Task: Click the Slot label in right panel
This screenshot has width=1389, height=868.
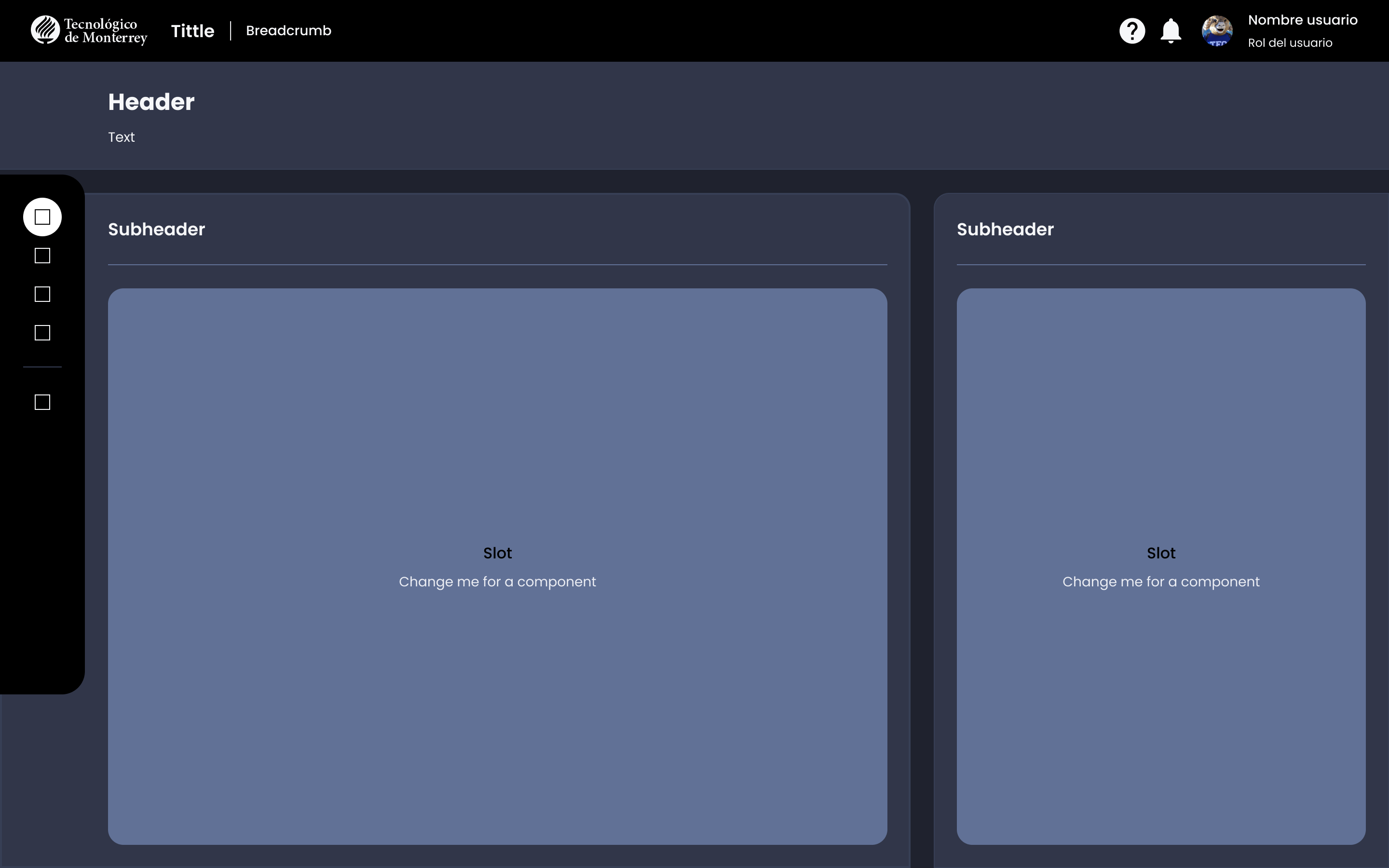Action: (1160, 553)
